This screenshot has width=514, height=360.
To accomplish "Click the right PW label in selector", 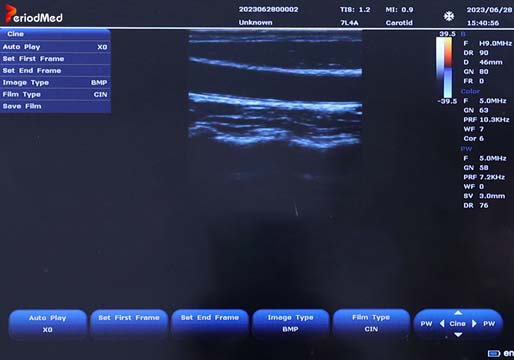I will pyautogui.click(x=489, y=324).
